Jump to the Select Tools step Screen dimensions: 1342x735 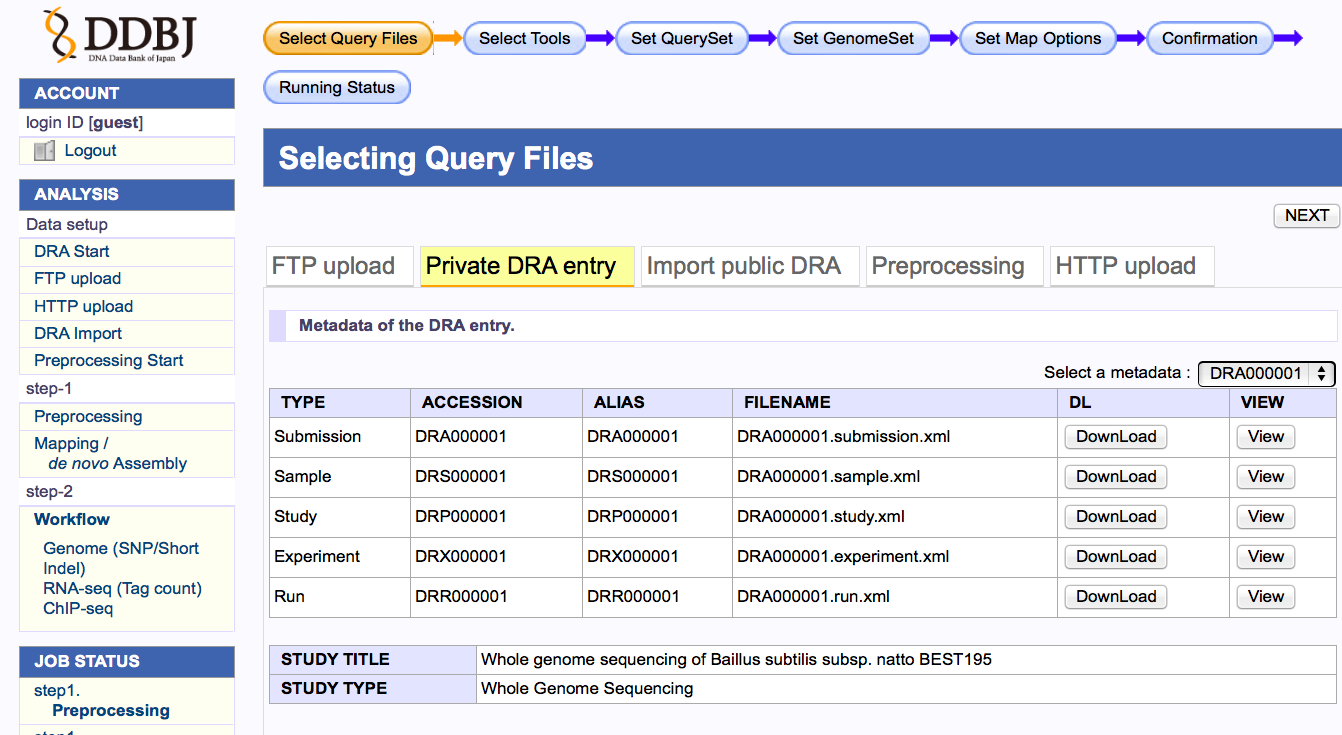524,39
